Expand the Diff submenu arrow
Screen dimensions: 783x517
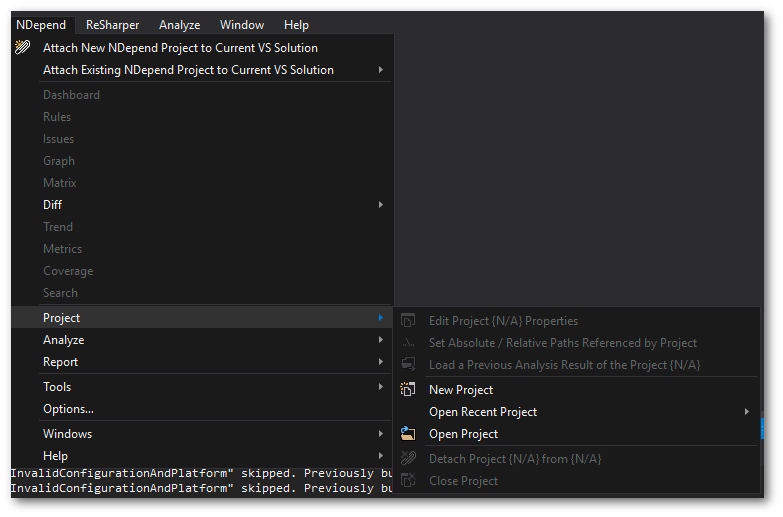tap(381, 204)
